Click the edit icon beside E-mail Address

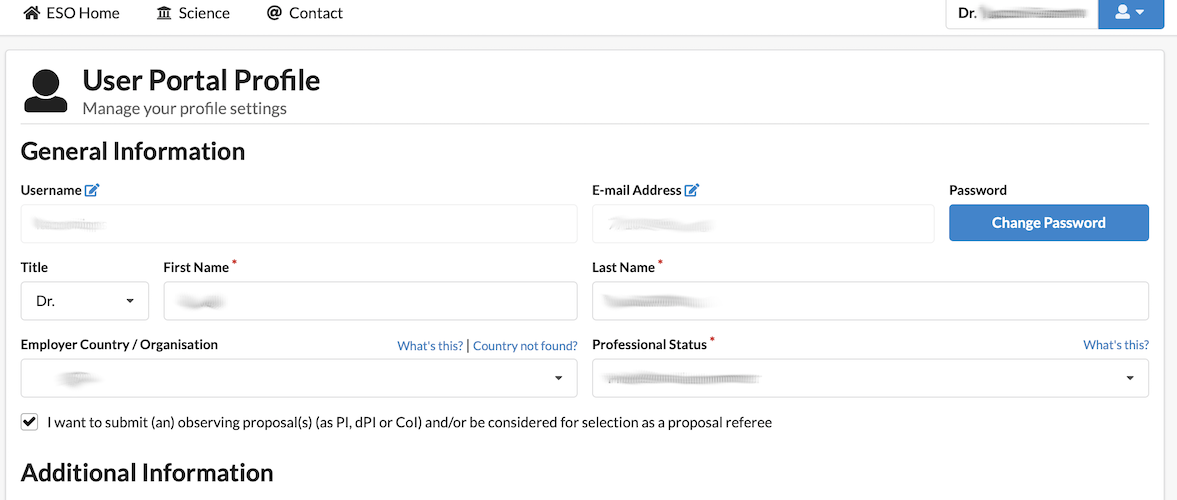pos(692,190)
